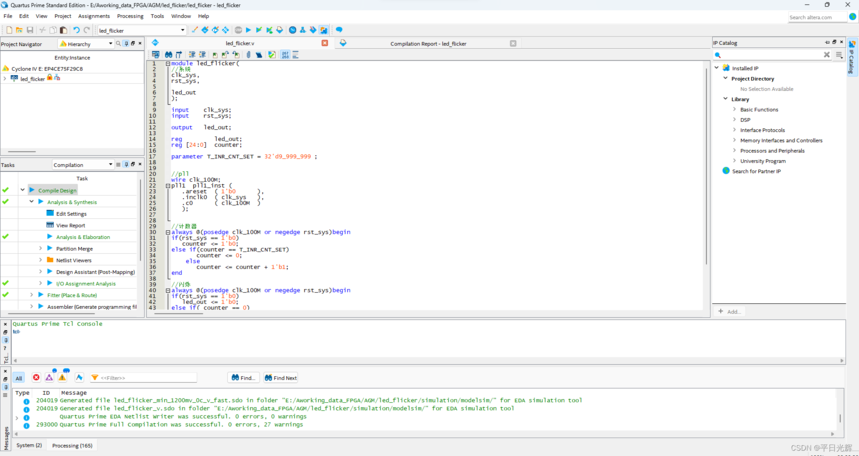Click the globe icon beside Search for Partner IP

(726, 171)
